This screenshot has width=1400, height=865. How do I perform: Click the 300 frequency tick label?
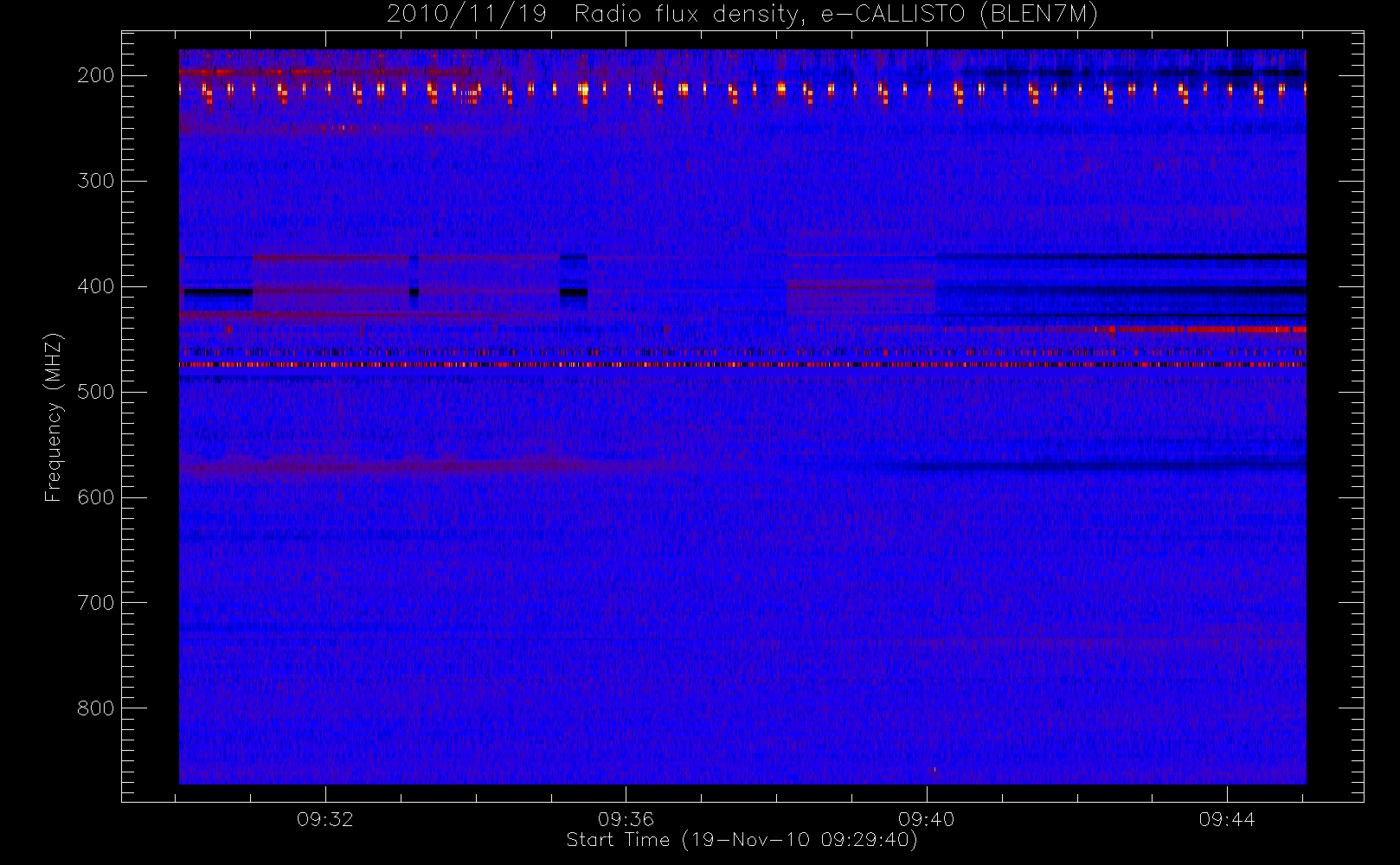tap(95, 181)
